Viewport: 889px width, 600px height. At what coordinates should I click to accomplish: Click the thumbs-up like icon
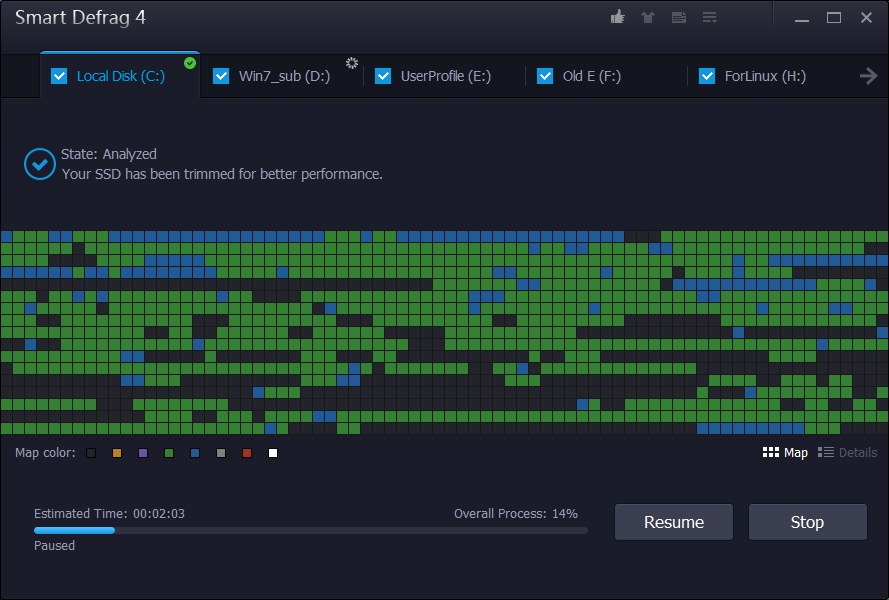coord(618,17)
